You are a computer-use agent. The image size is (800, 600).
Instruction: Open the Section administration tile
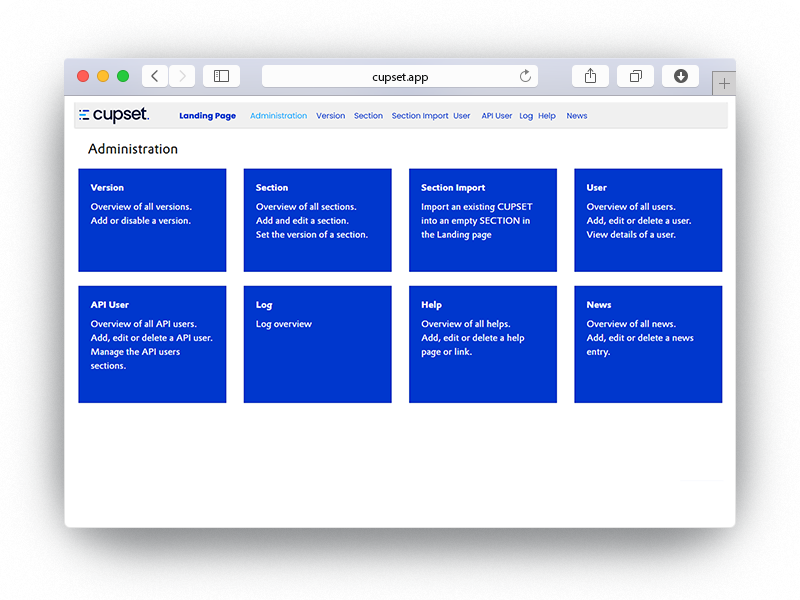coord(317,220)
